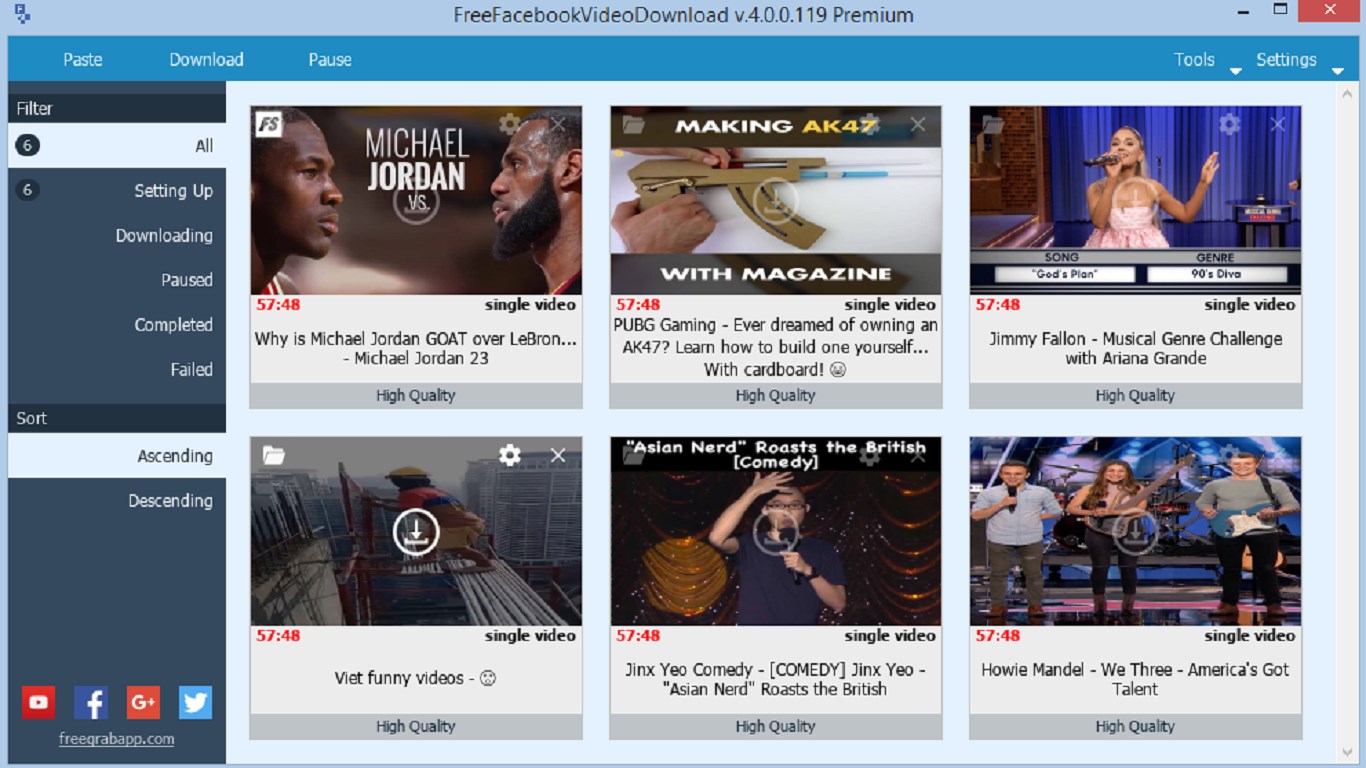Filter by Paused status
Viewport: 1366px width, 768px height.
point(117,280)
